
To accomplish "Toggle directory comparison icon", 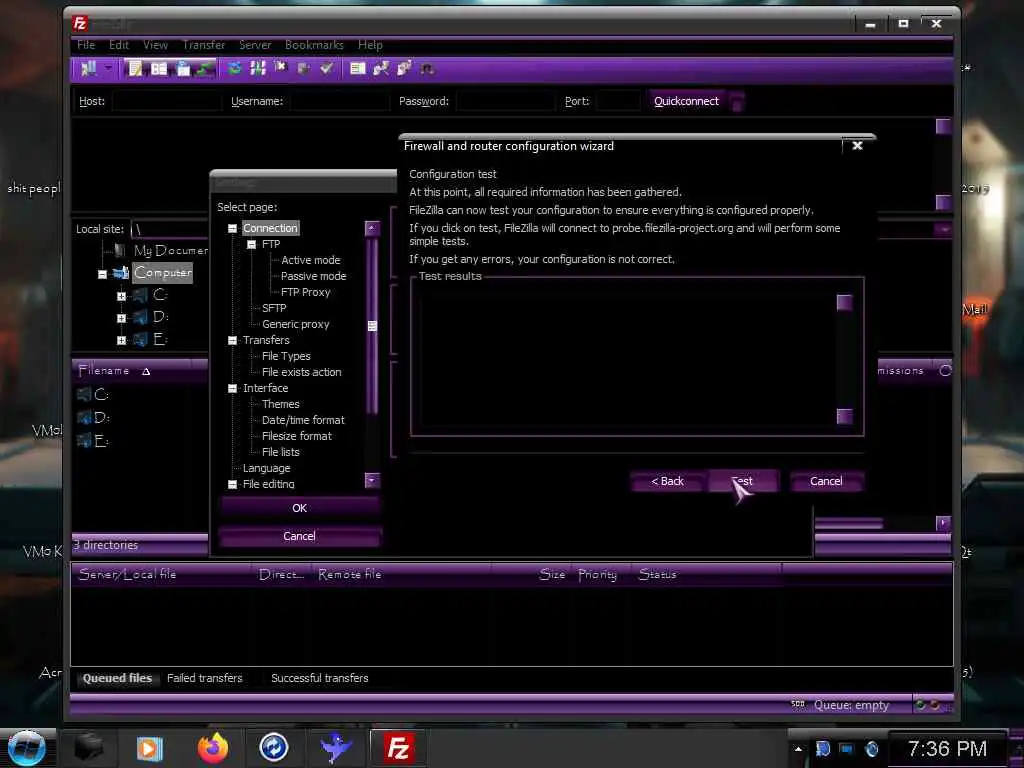I will point(381,68).
